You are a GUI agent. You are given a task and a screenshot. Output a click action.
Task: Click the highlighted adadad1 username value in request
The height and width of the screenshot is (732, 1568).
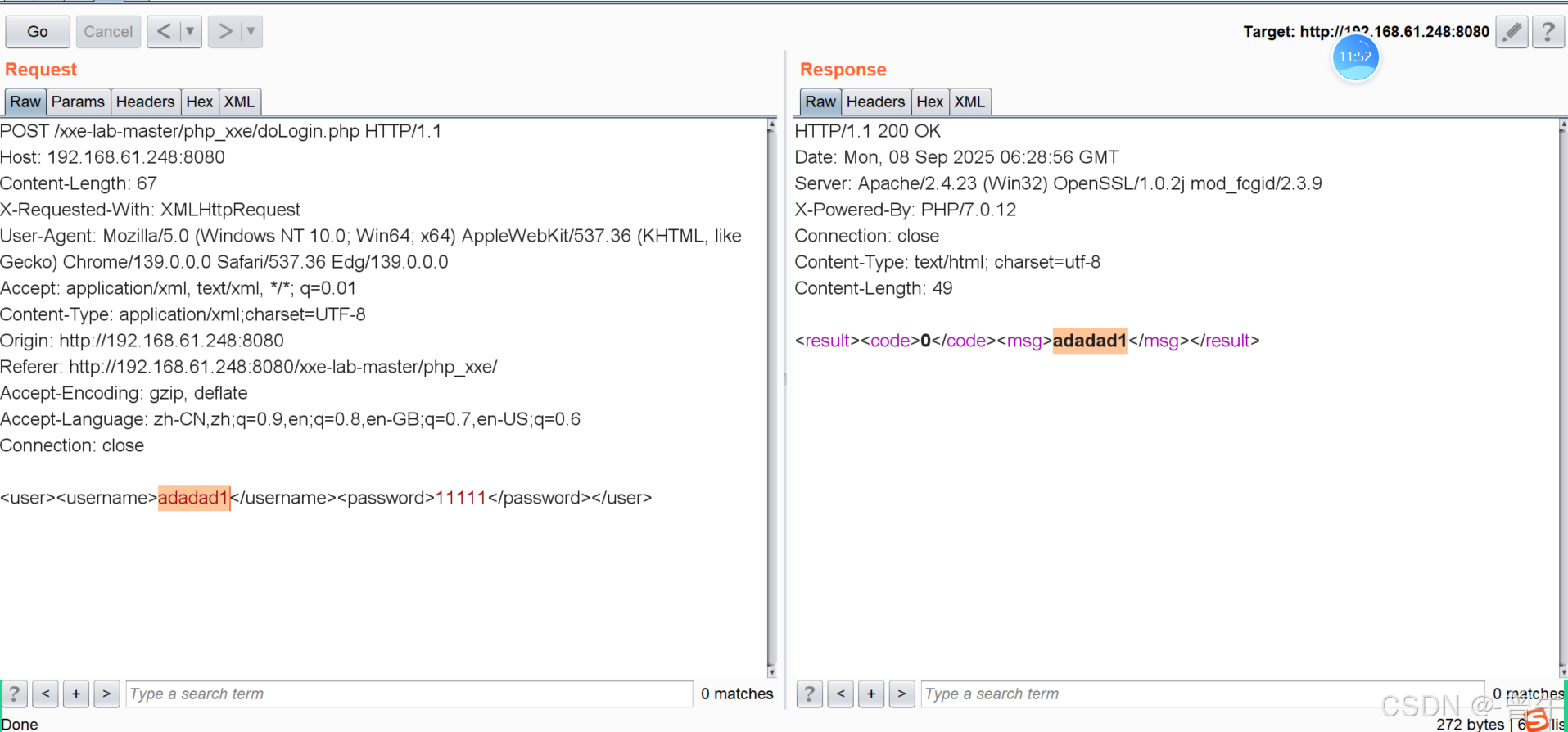(x=193, y=498)
